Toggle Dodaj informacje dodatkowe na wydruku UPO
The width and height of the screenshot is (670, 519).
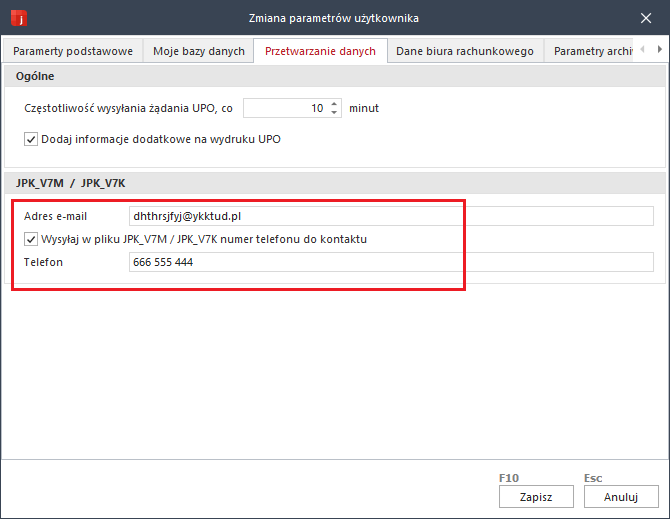pyautogui.click(x=31, y=139)
